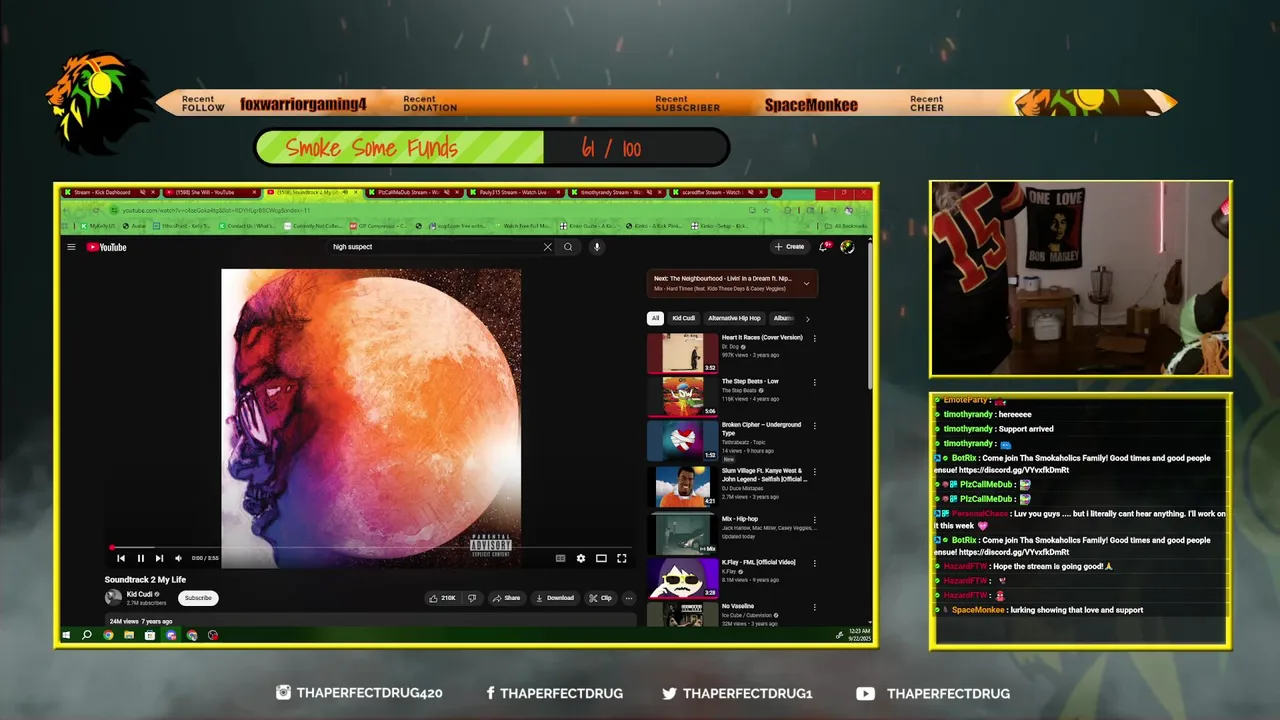Open YouTube notifications bell
This screenshot has height=720, width=1280.
[825, 246]
